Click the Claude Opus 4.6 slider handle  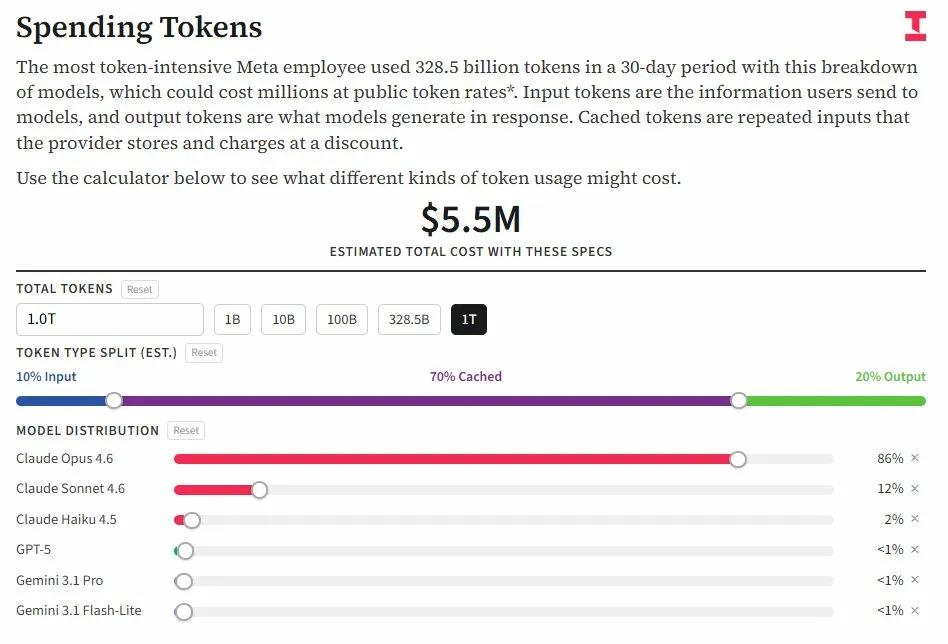pos(738,459)
